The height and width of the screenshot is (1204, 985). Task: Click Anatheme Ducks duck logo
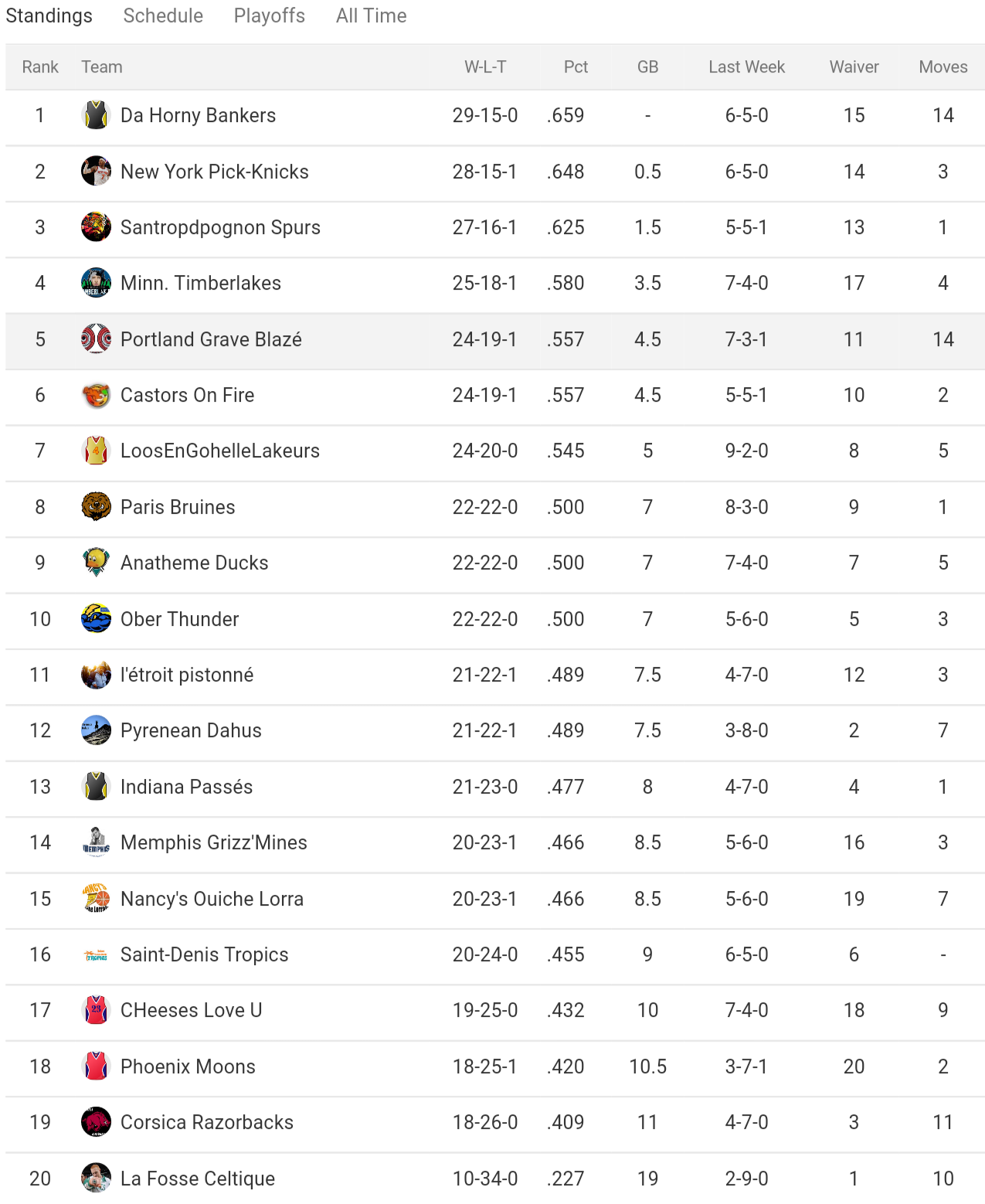96,563
